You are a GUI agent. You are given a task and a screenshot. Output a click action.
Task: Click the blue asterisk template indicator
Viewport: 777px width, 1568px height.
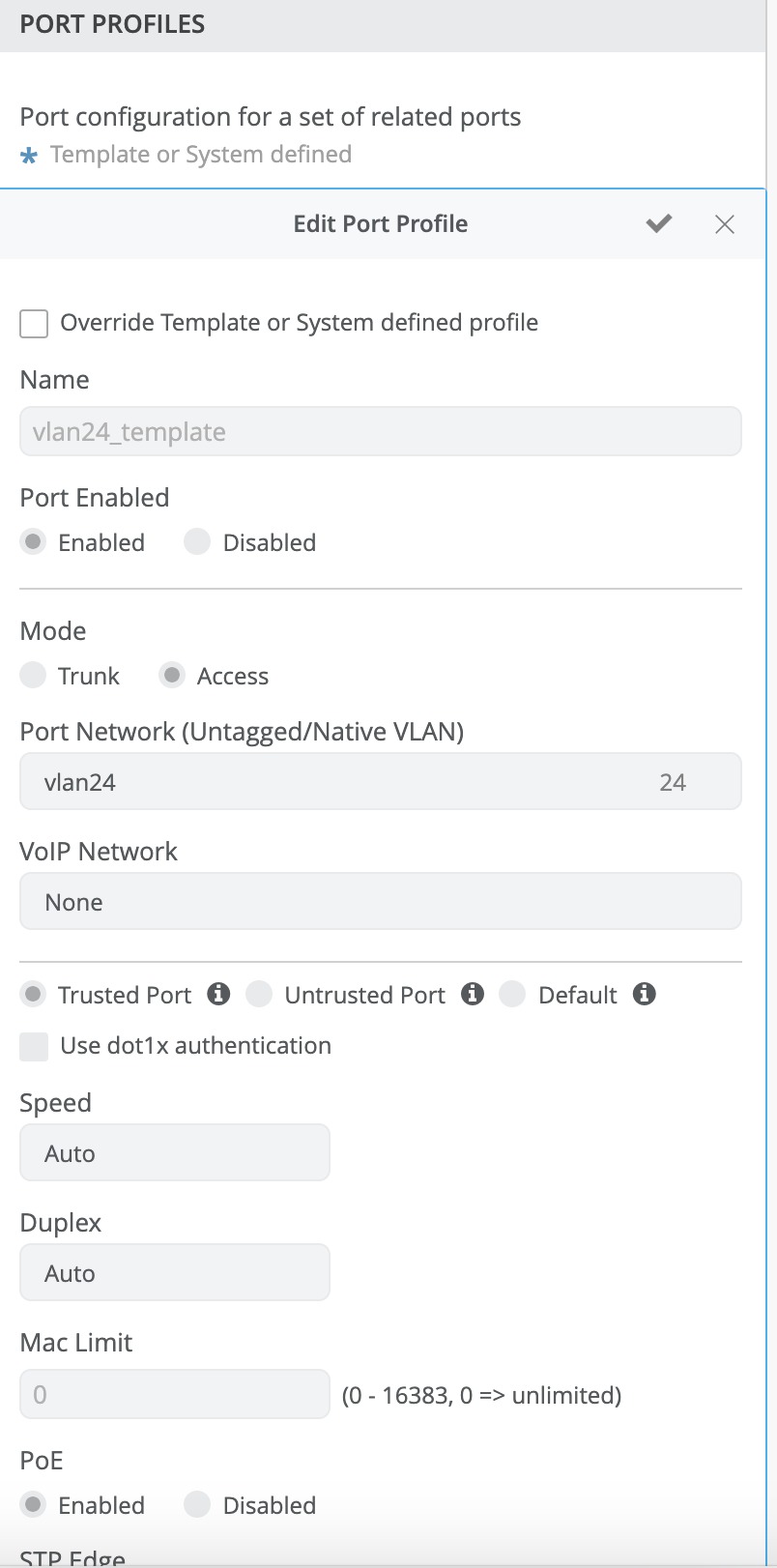(29, 156)
